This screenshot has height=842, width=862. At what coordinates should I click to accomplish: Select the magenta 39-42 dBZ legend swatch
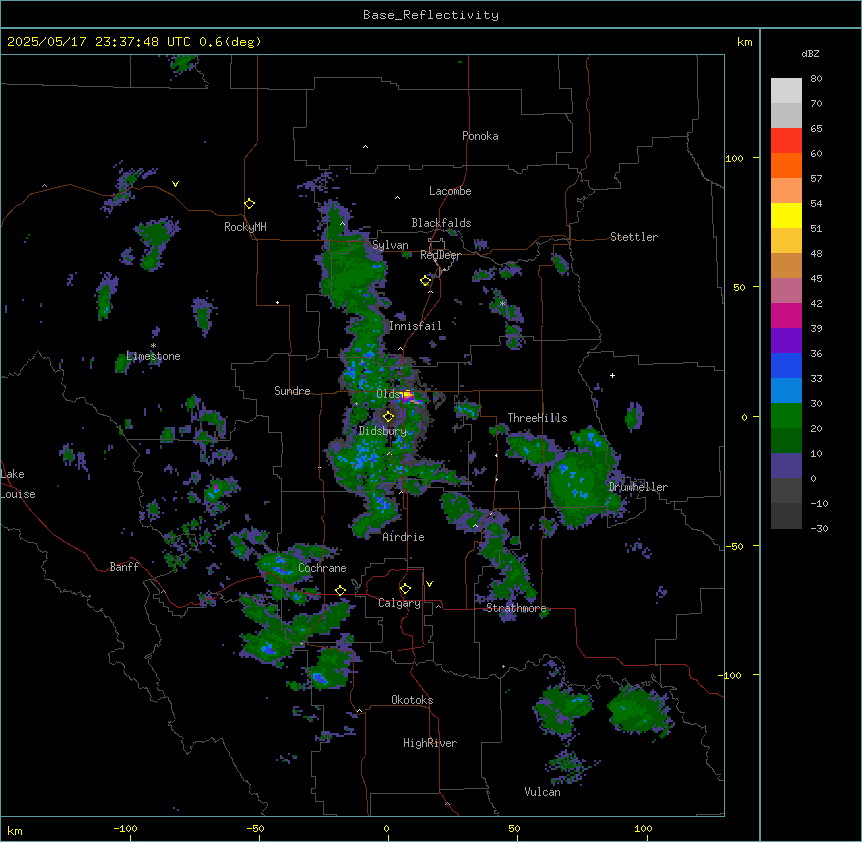pyautogui.click(x=786, y=315)
